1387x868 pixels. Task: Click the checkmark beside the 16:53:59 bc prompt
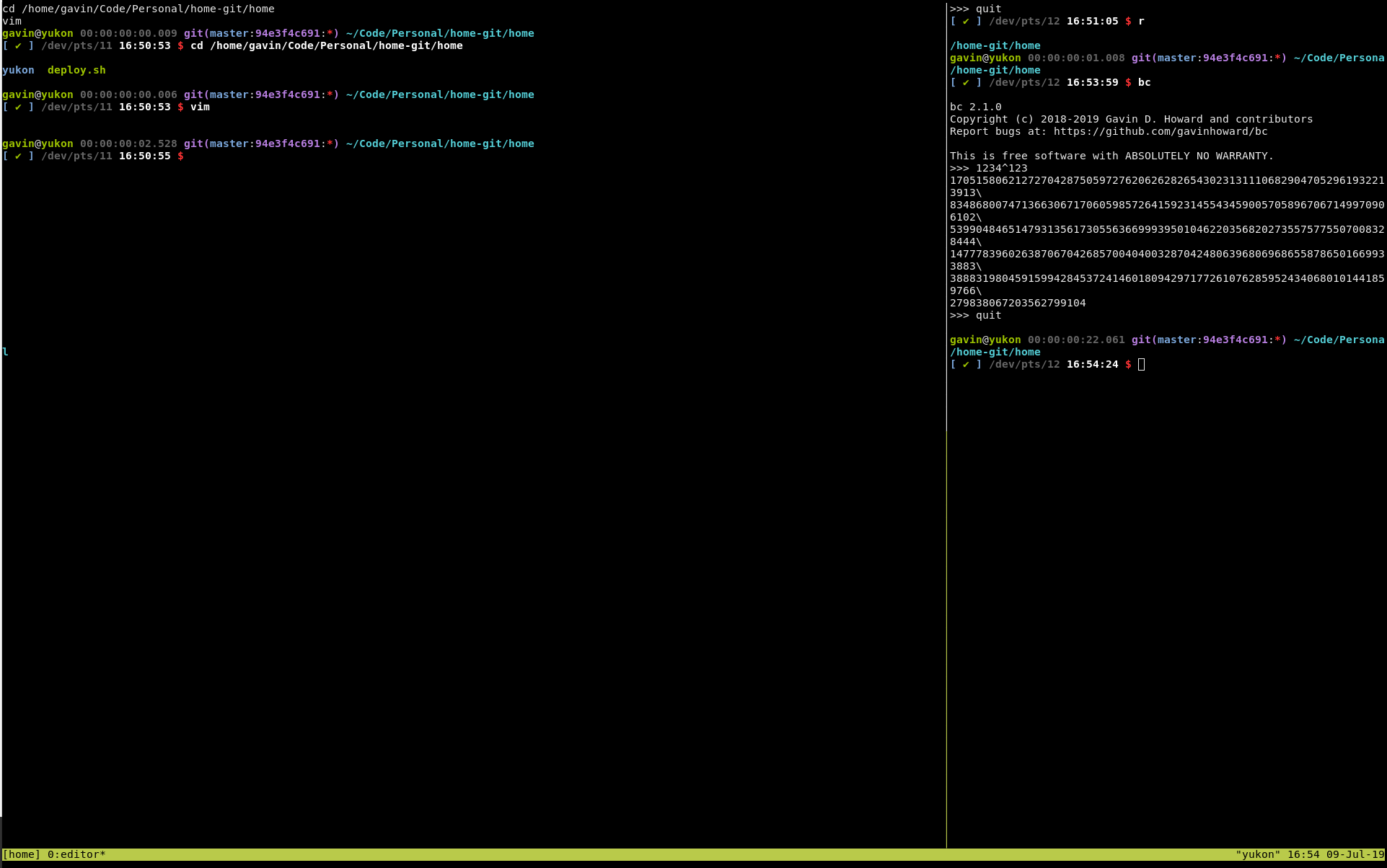pyautogui.click(x=966, y=82)
